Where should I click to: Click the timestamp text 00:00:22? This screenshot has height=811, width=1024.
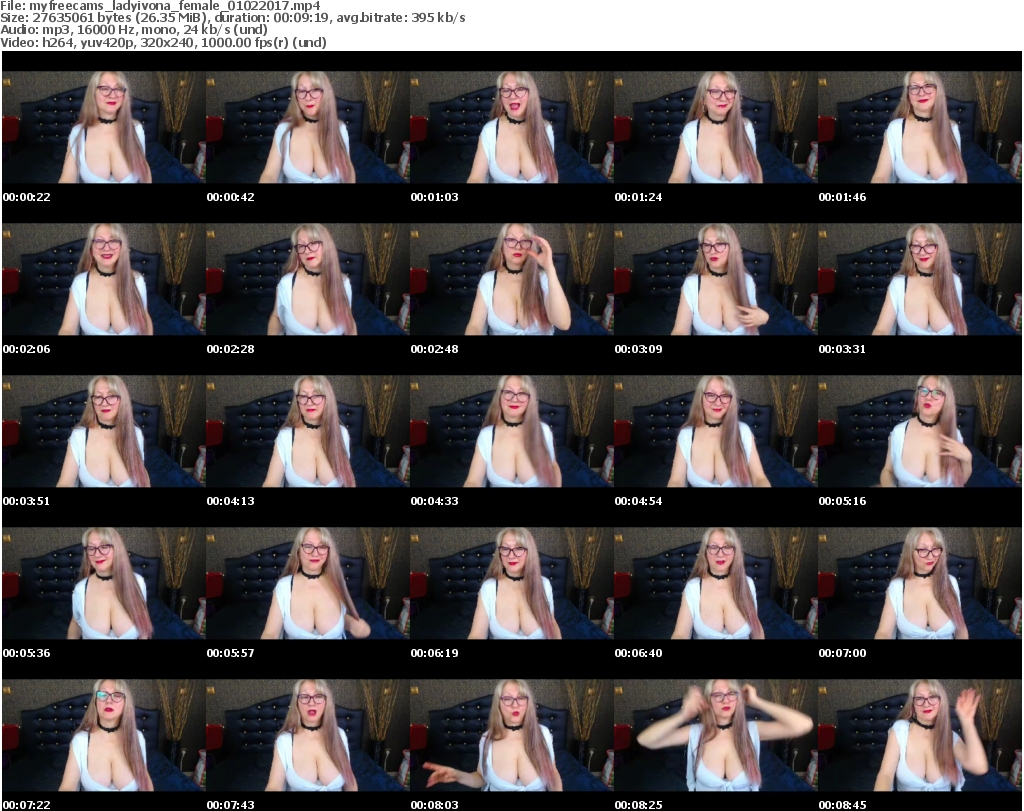[x=26, y=197]
